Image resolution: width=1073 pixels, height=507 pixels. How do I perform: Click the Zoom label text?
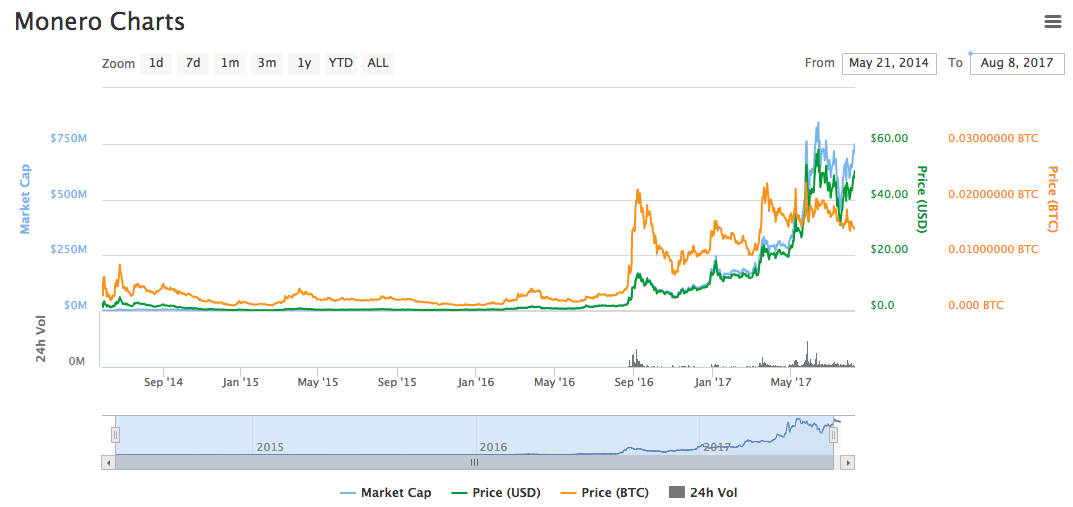[x=118, y=64]
